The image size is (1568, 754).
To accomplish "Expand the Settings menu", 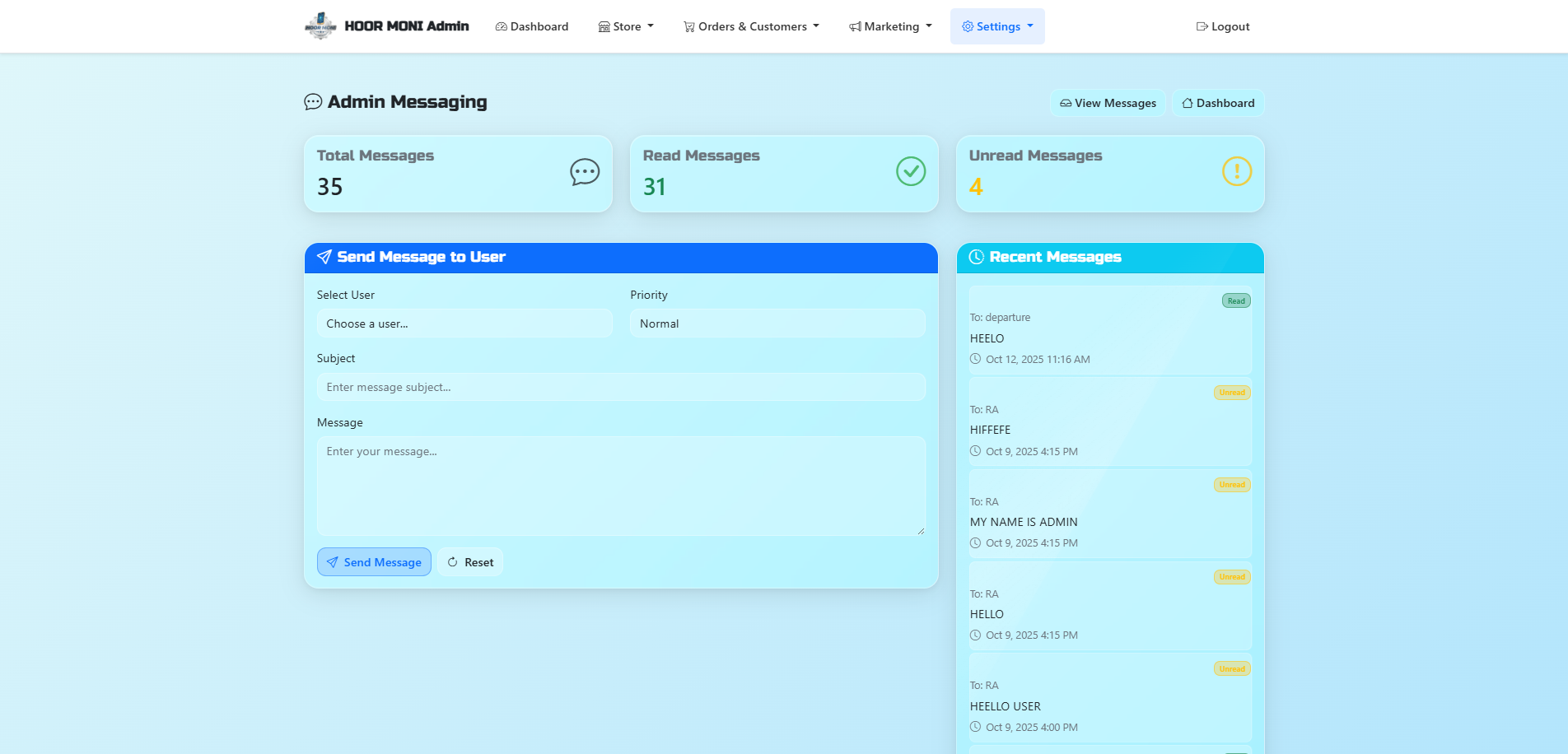I will point(997,26).
